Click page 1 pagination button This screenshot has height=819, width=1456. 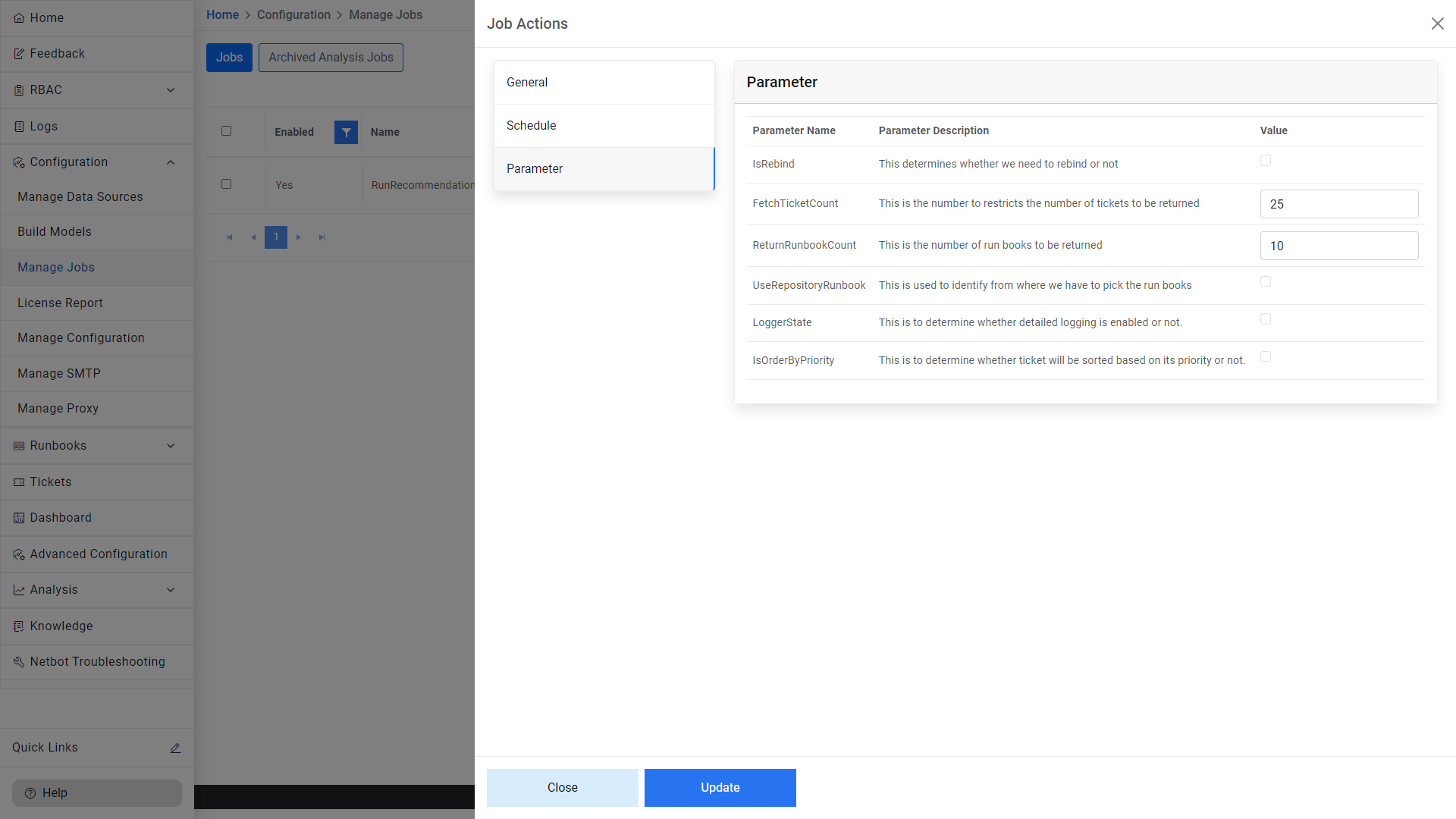pos(276,237)
